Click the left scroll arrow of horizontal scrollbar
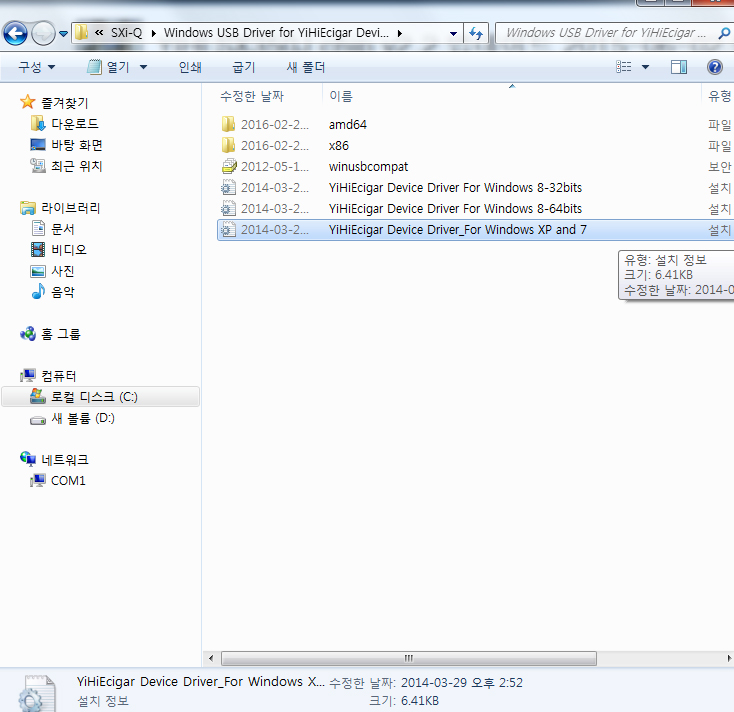Screen dimensions: 734x712 coord(211,658)
